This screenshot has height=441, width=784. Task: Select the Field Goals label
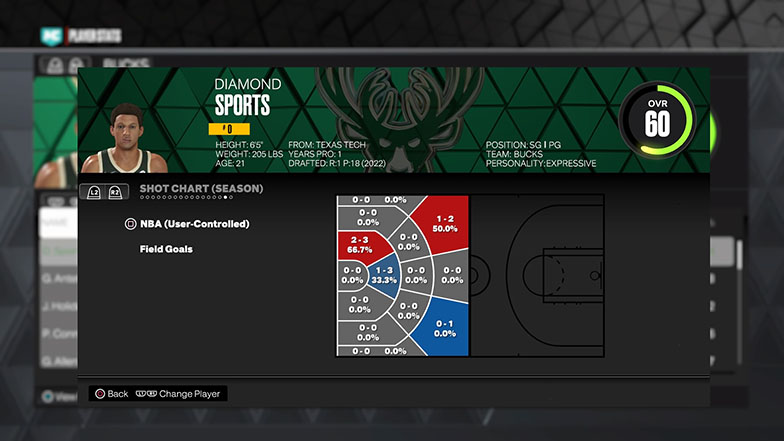pos(166,249)
